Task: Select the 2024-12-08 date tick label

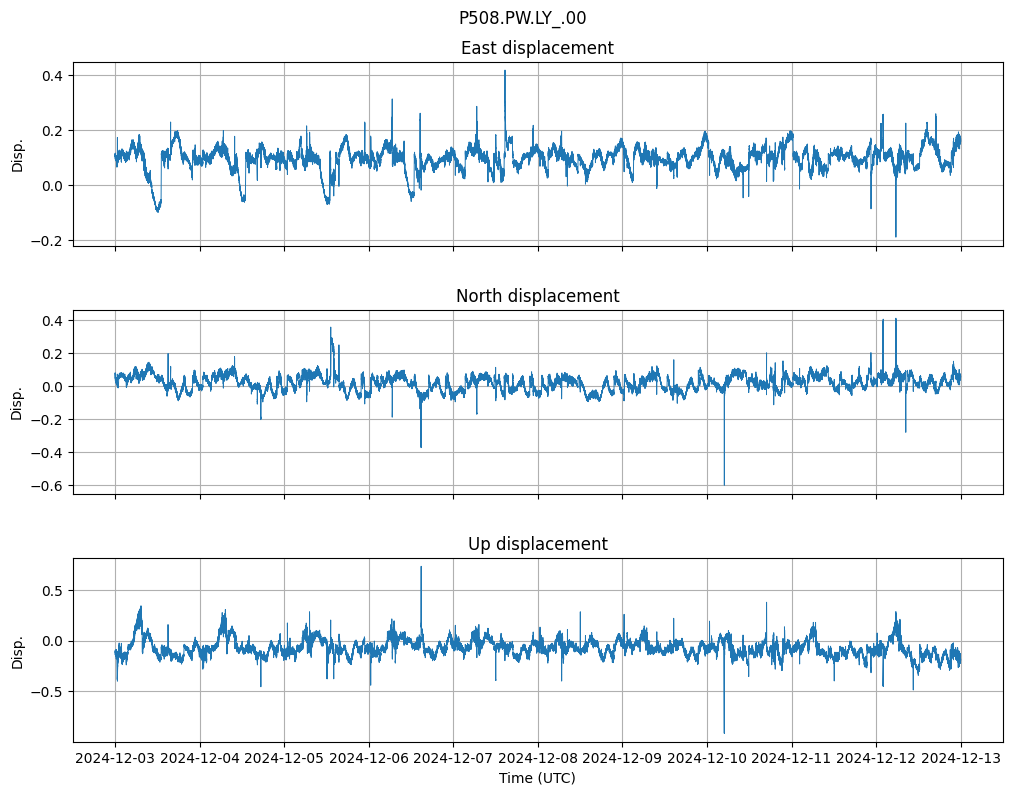Action: pyautogui.click(x=538, y=758)
